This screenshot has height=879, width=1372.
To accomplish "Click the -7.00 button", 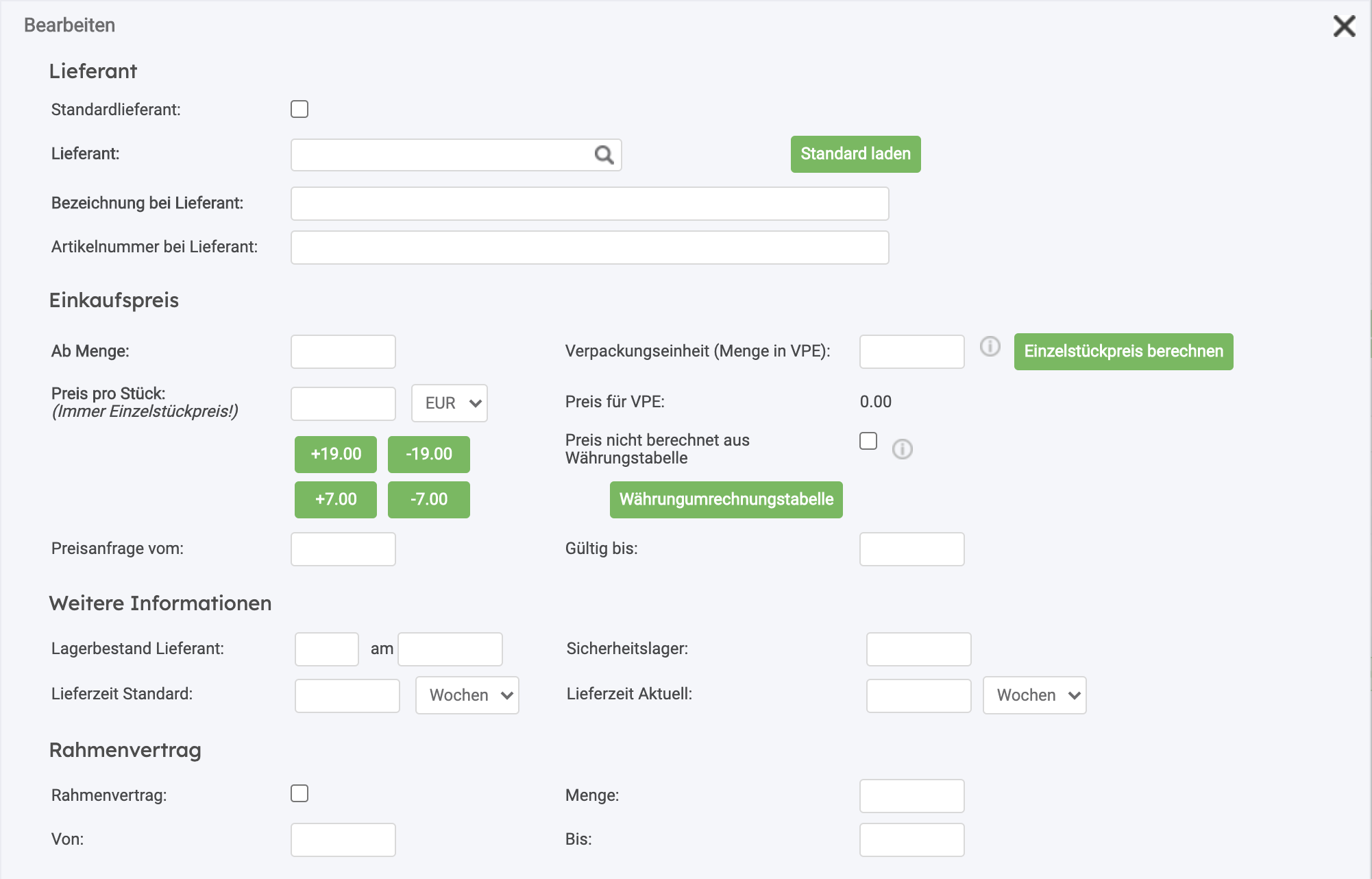I will pos(429,500).
